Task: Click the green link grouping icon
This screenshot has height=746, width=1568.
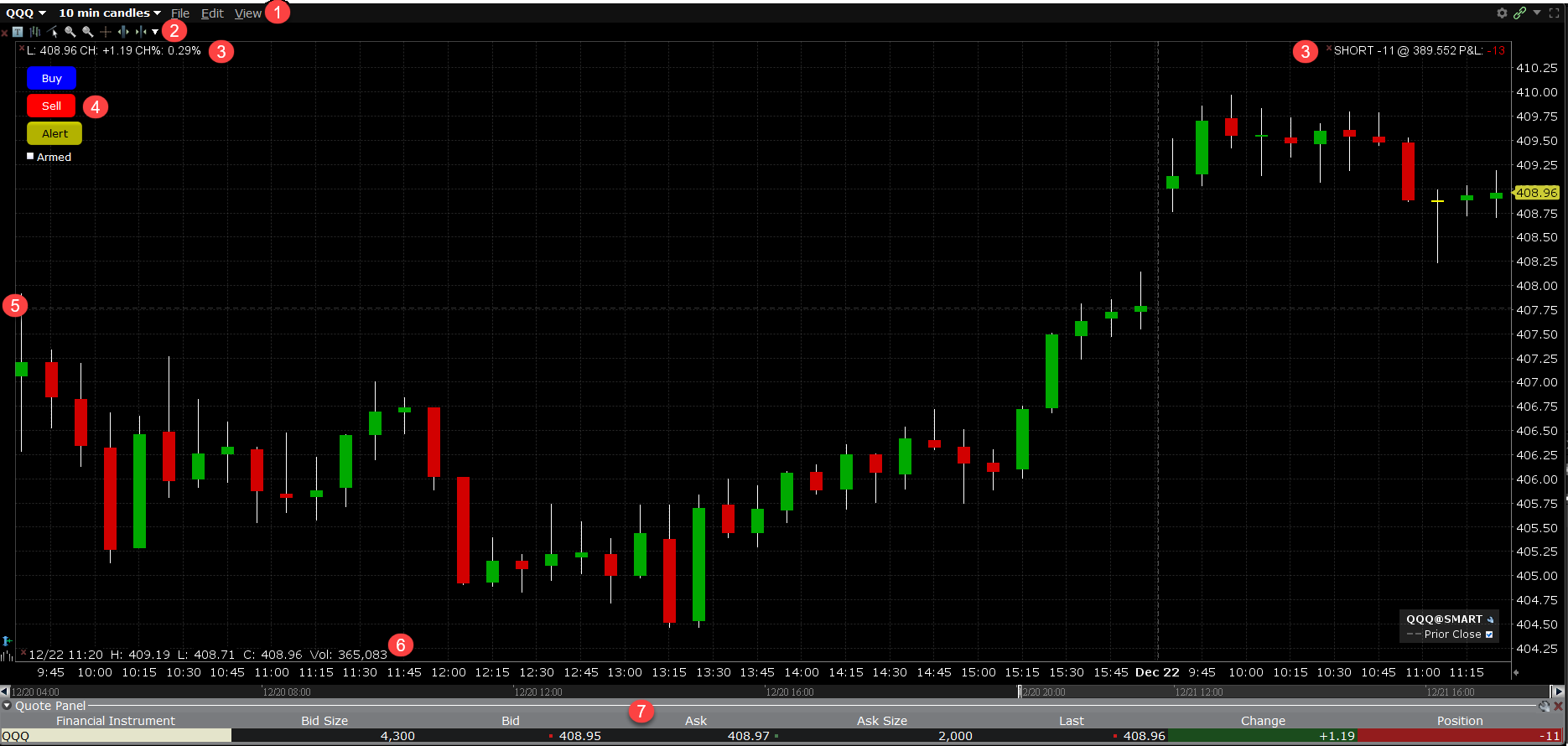Action: [1519, 13]
